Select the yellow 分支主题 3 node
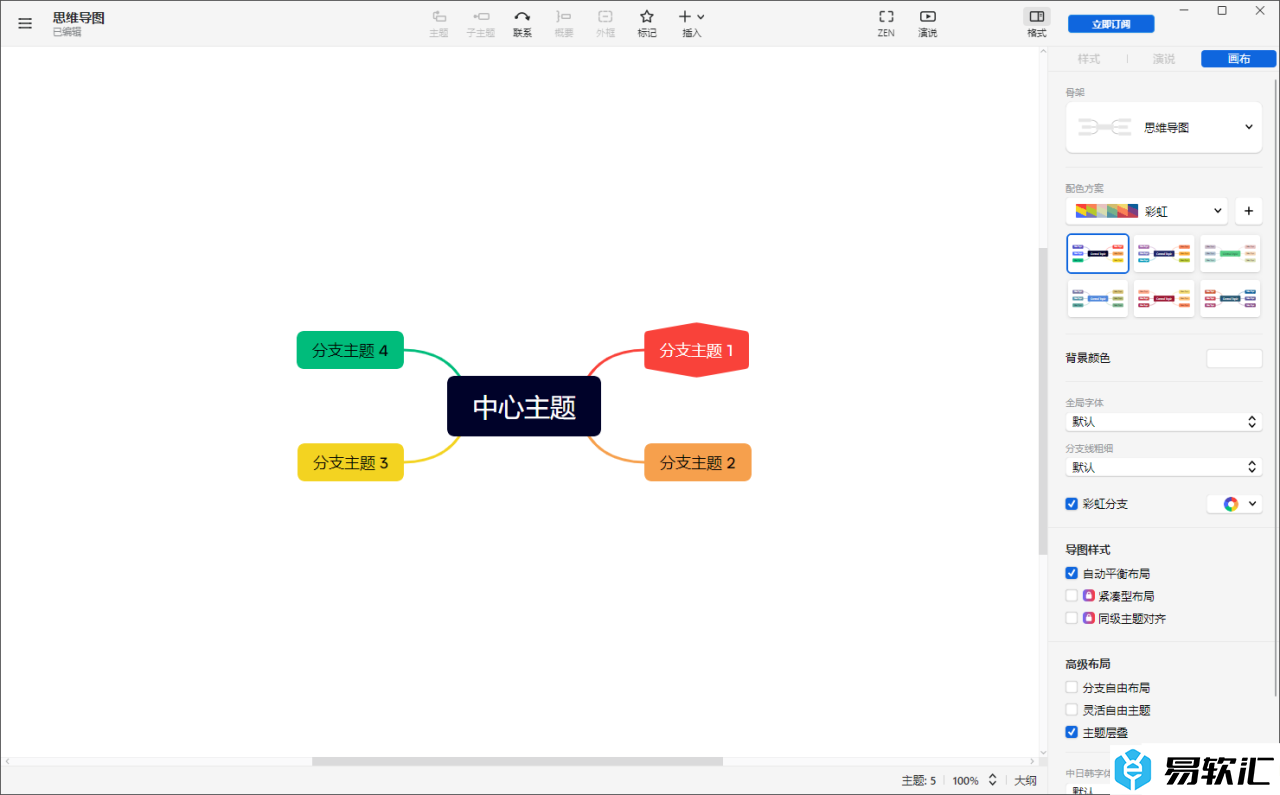The height and width of the screenshot is (795, 1280). click(350, 462)
